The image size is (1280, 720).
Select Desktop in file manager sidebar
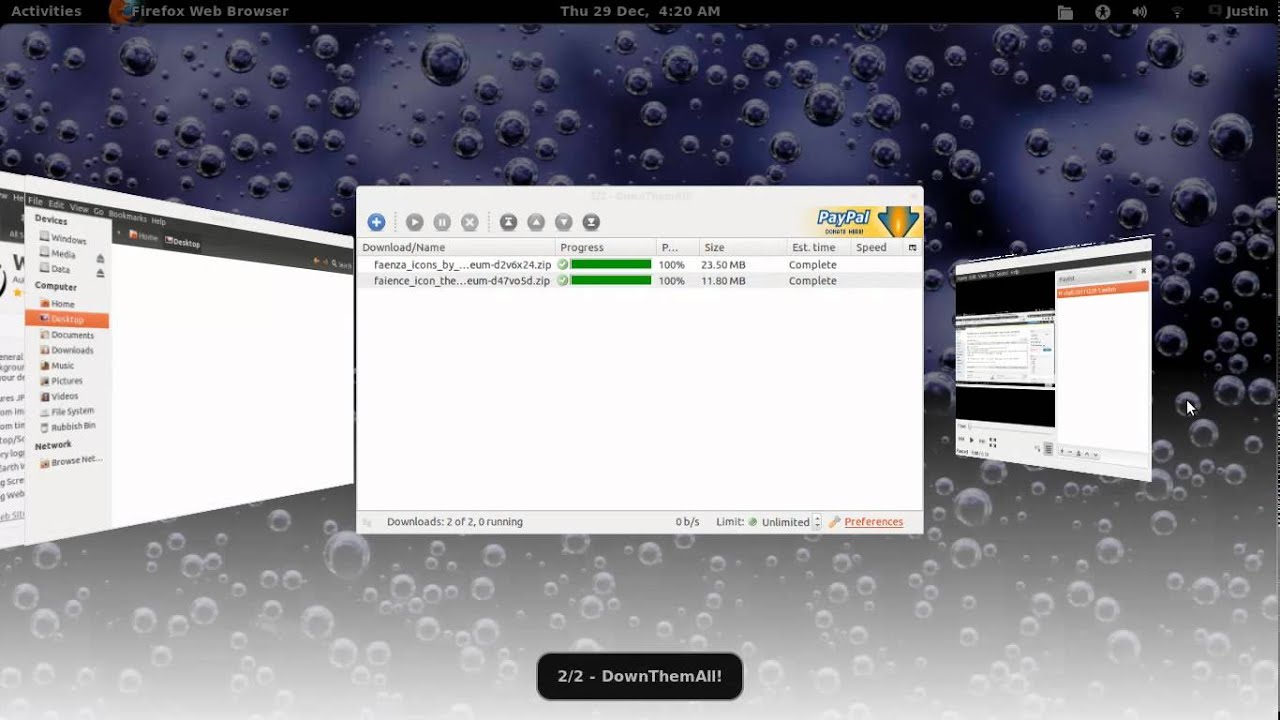pyautogui.click(x=67, y=319)
